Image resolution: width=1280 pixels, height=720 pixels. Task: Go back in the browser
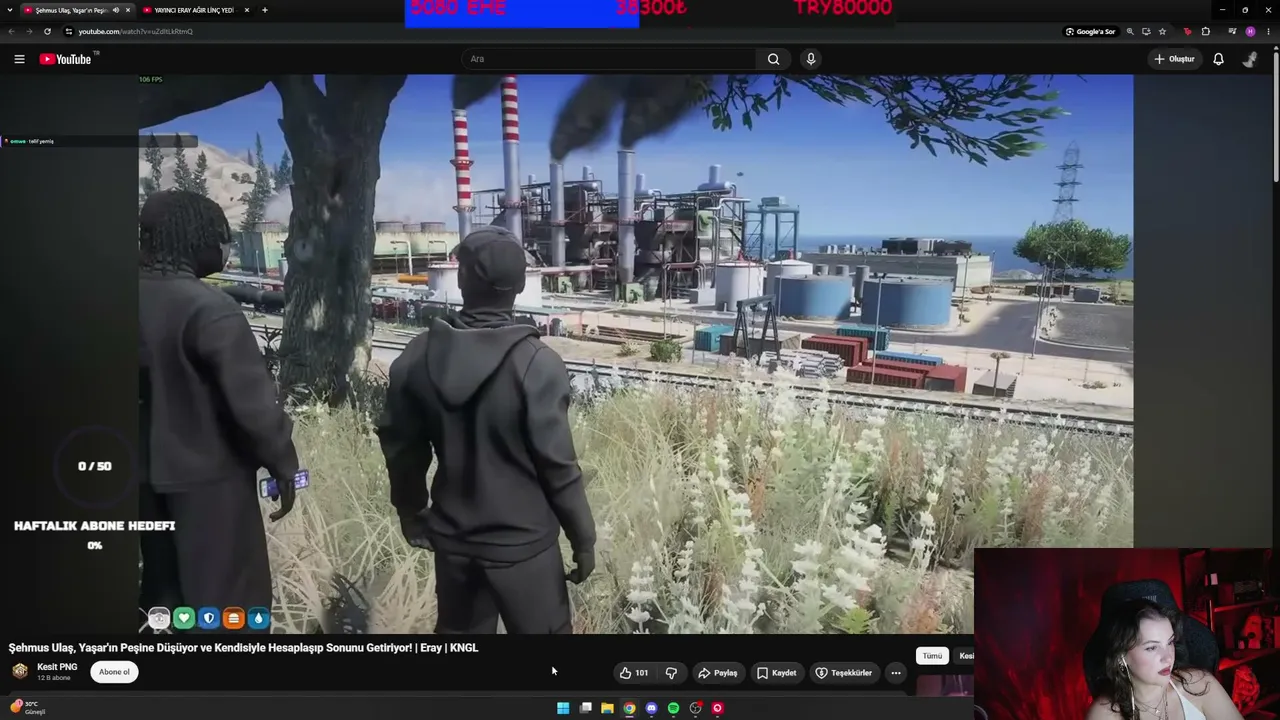11,31
